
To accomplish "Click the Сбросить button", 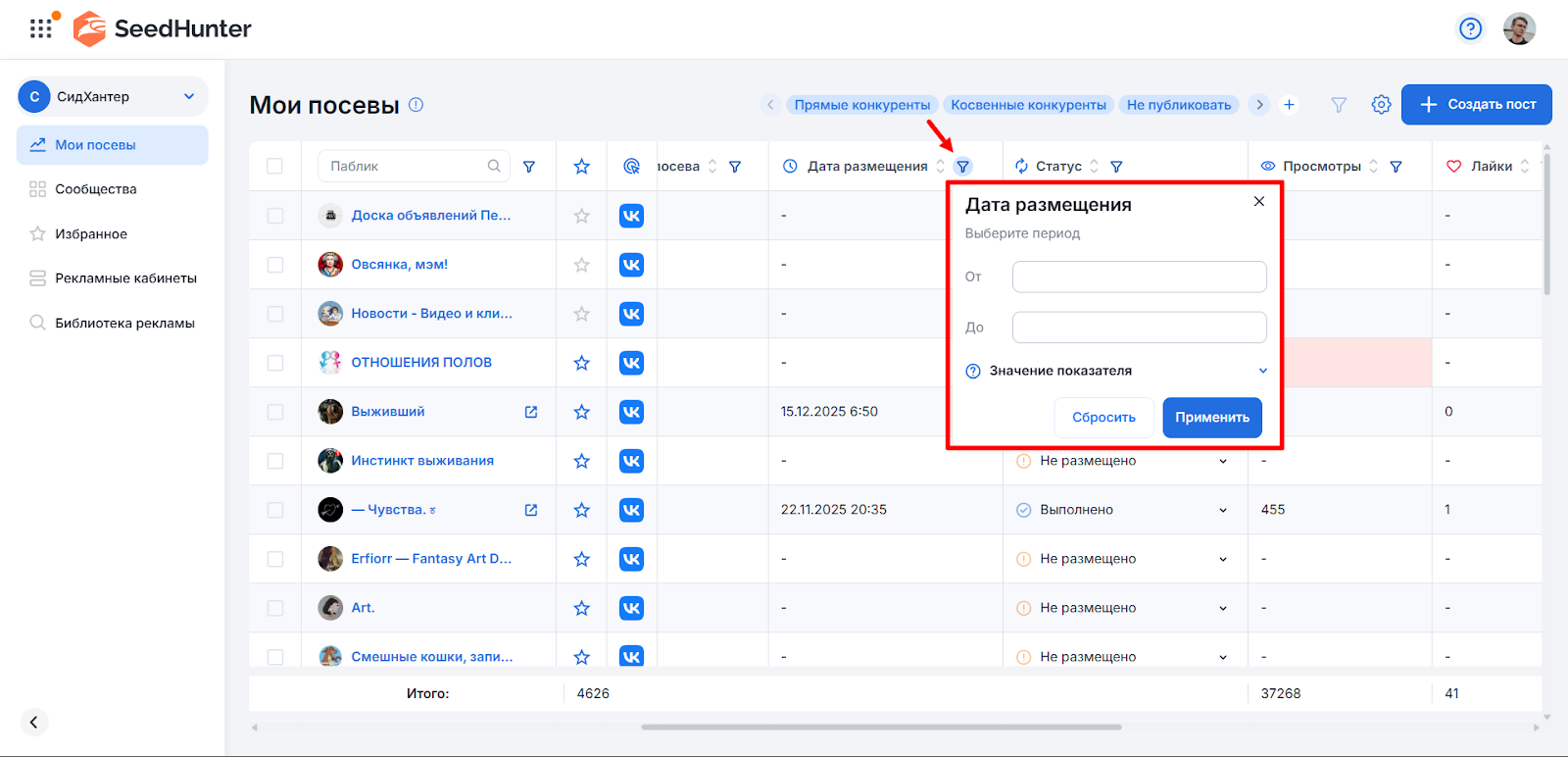I will pos(1103,418).
